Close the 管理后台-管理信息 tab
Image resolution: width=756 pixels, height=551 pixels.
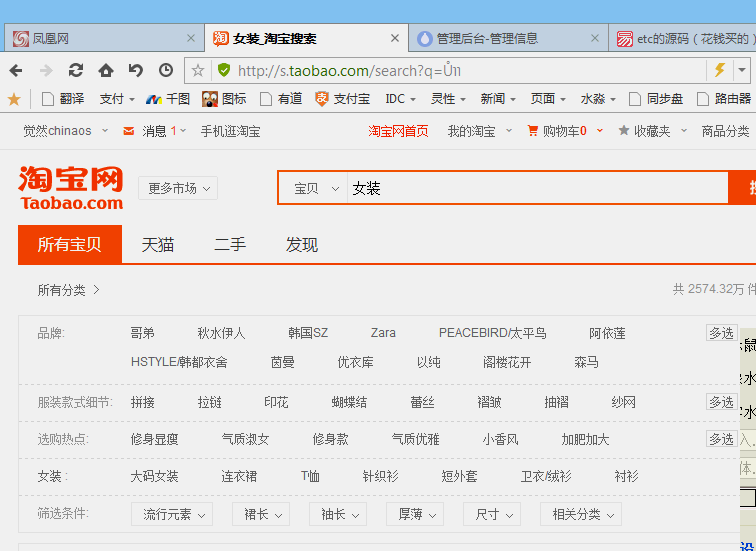pyautogui.click(x=595, y=38)
